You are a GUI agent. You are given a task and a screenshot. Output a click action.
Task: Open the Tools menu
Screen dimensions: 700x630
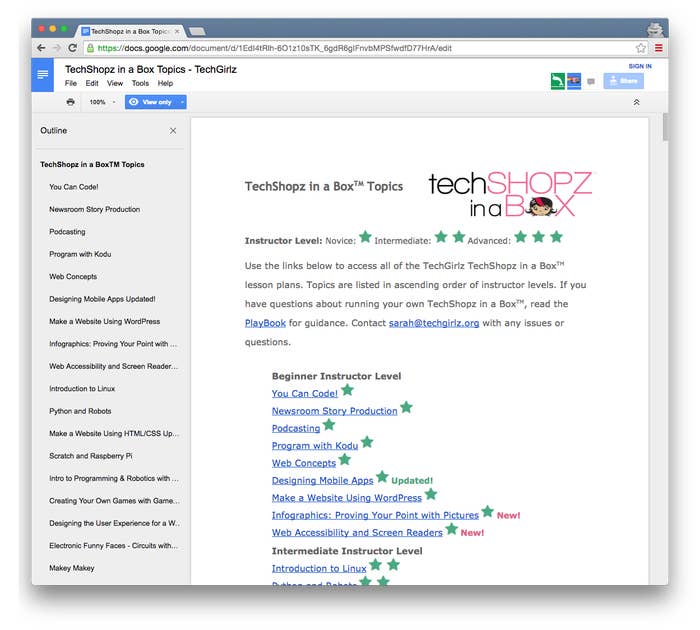tap(140, 83)
